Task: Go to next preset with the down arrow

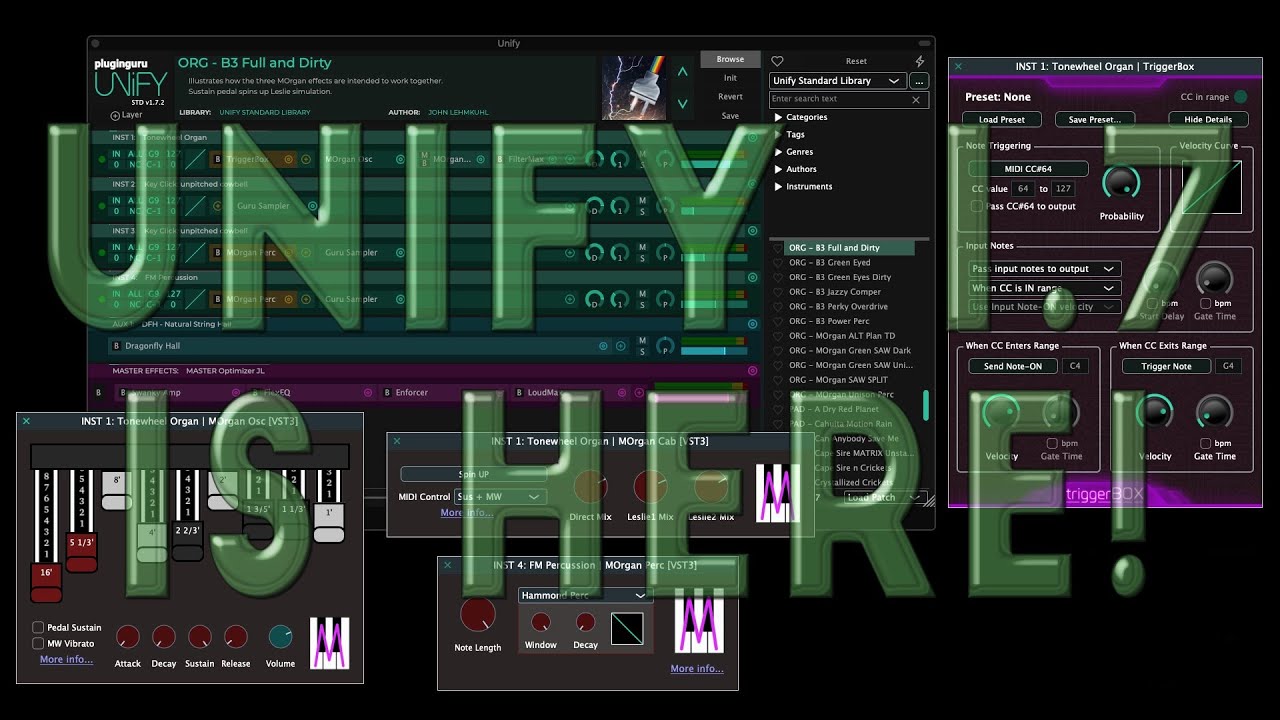Action: (x=683, y=103)
